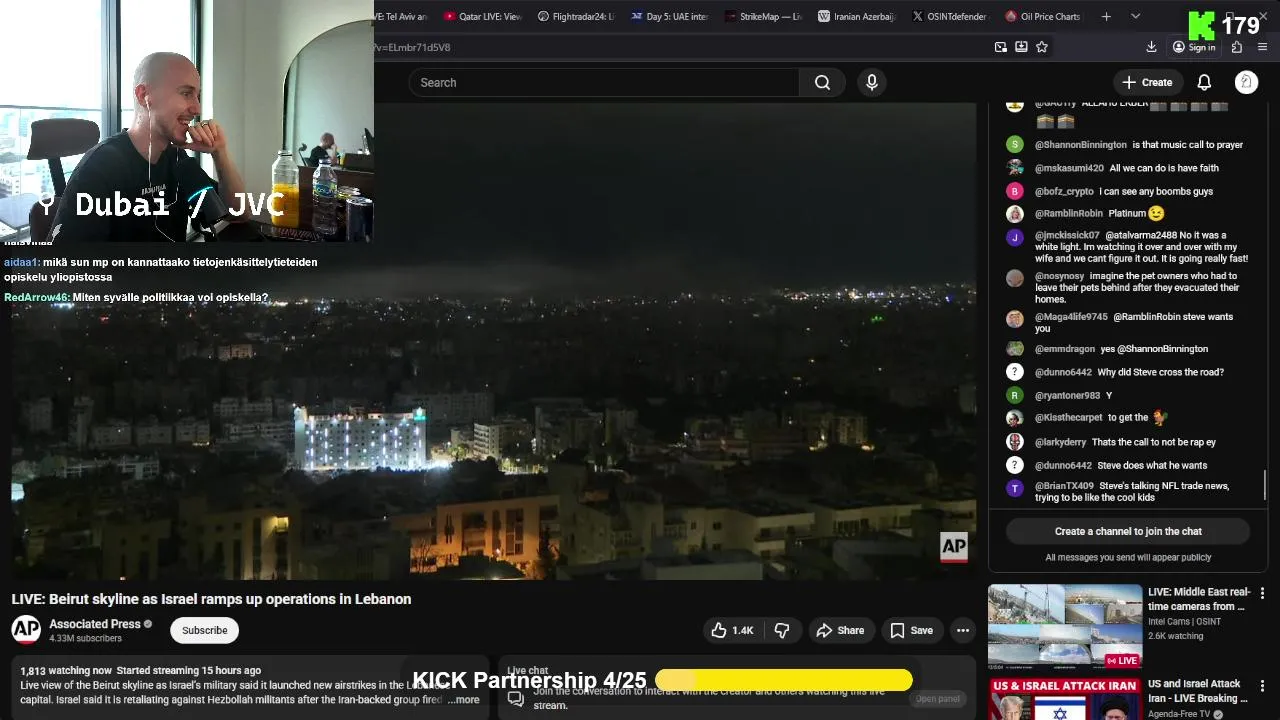Click Create a channel to join the chat
This screenshot has width=1280, height=720.
point(1128,531)
